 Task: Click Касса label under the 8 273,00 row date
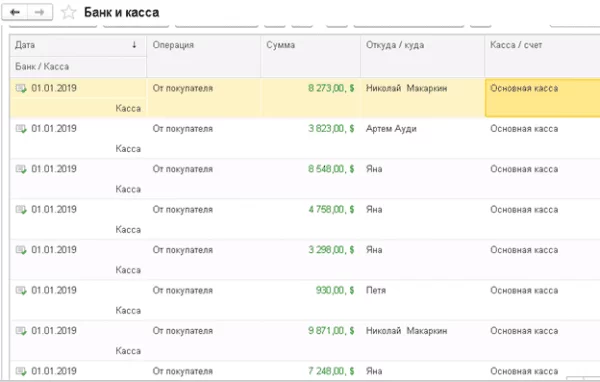coord(128,108)
